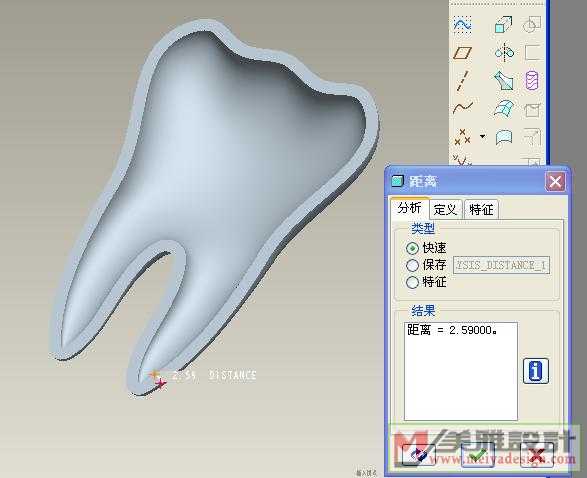Select the 快速 radio option
Viewport: 587px width, 478px height.
[x=412, y=248]
